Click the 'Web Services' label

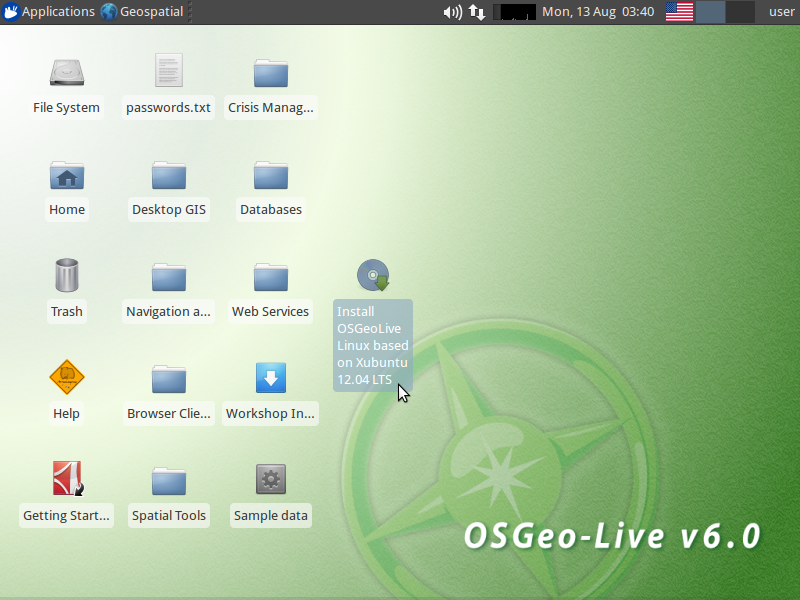(x=270, y=312)
